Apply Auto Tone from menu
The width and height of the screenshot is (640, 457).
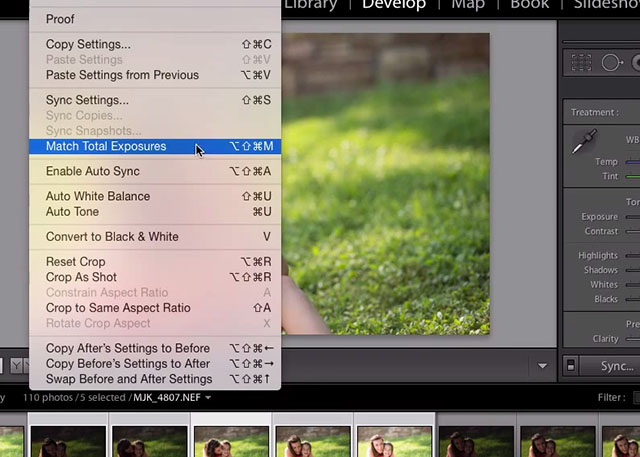pos(155,212)
